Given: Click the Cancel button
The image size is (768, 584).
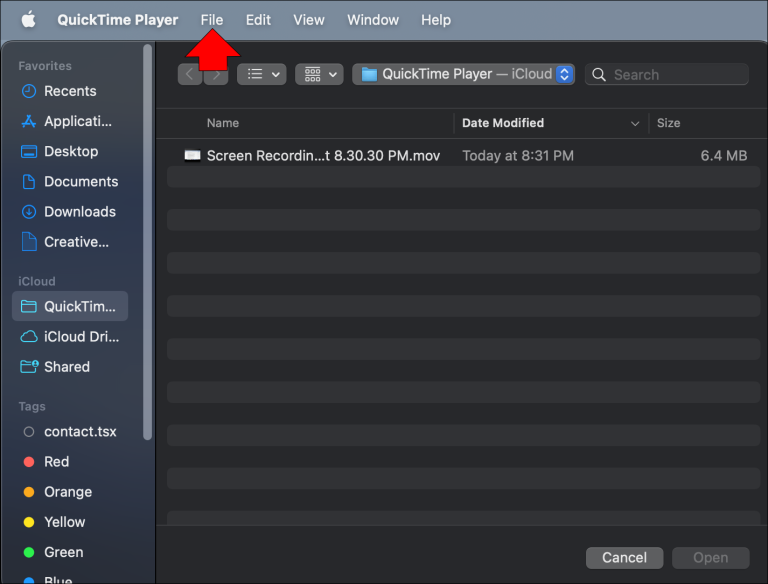Looking at the screenshot, I should point(624,557).
